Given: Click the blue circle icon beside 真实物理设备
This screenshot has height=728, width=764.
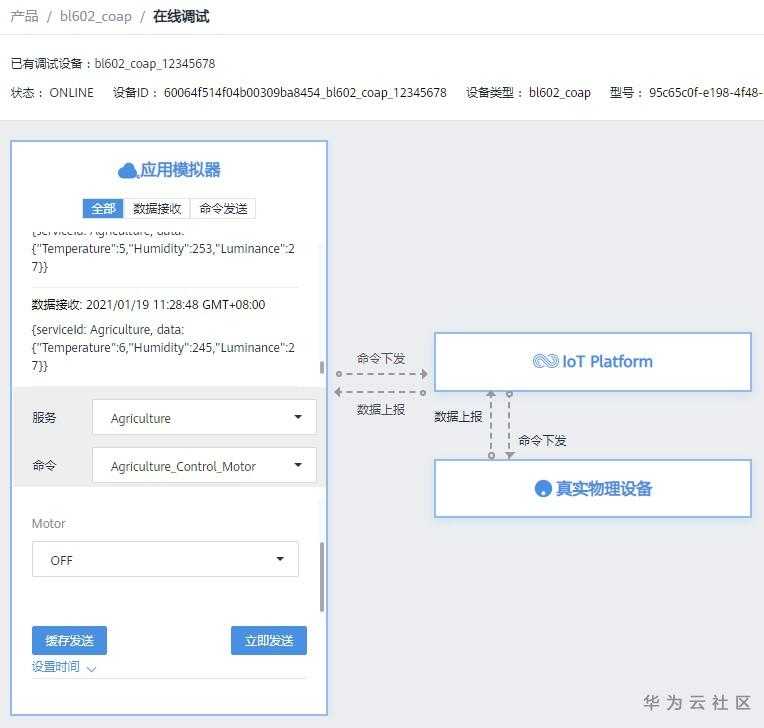Looking at the screenshot, I should [x=543, y=489].
